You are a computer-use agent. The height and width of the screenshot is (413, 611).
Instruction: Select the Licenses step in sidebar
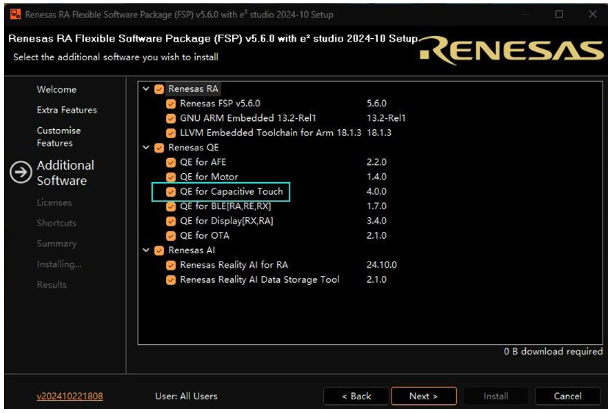[x=54, y=203]
